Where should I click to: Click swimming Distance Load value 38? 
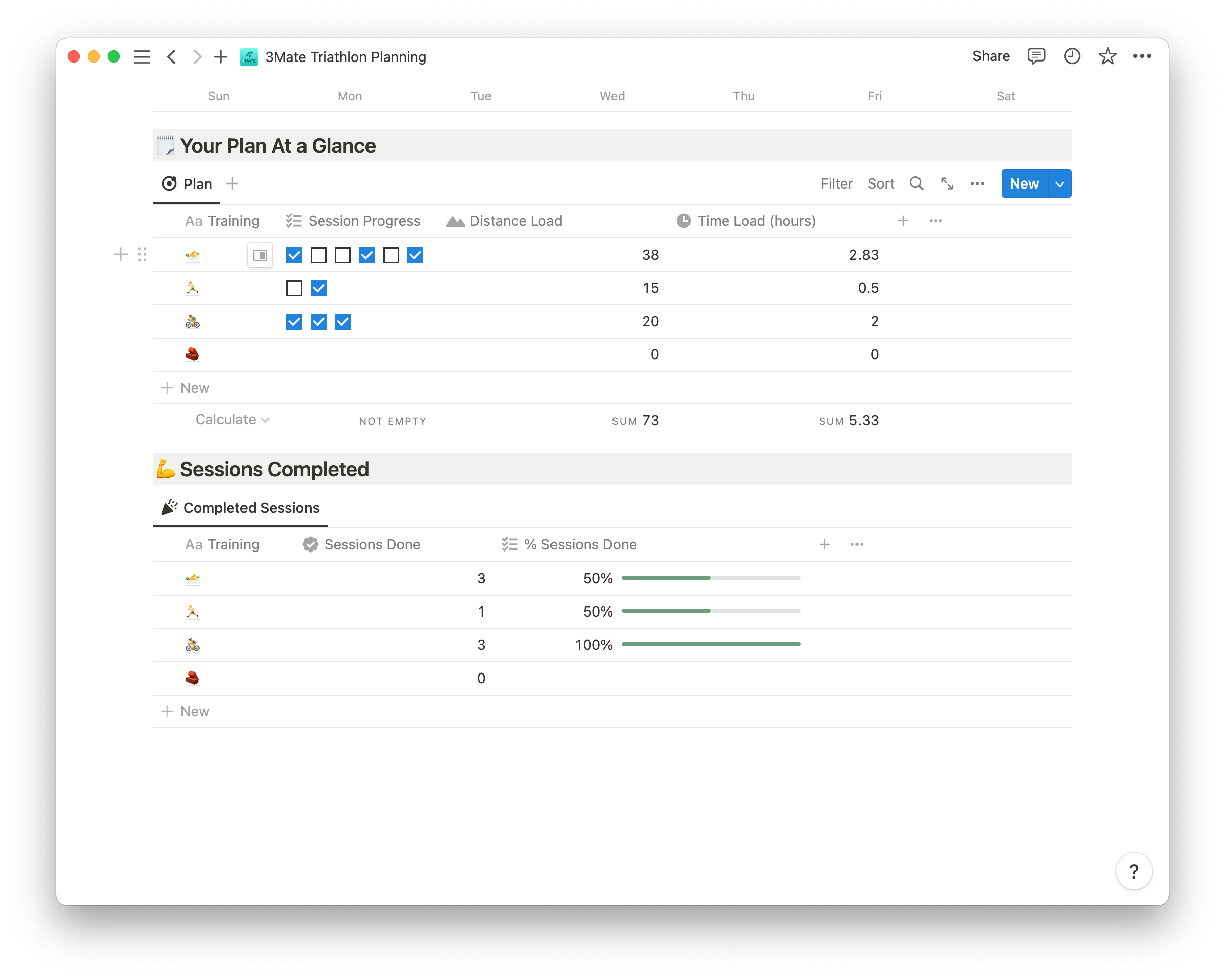pyautogui.click(x=651, y=255)
